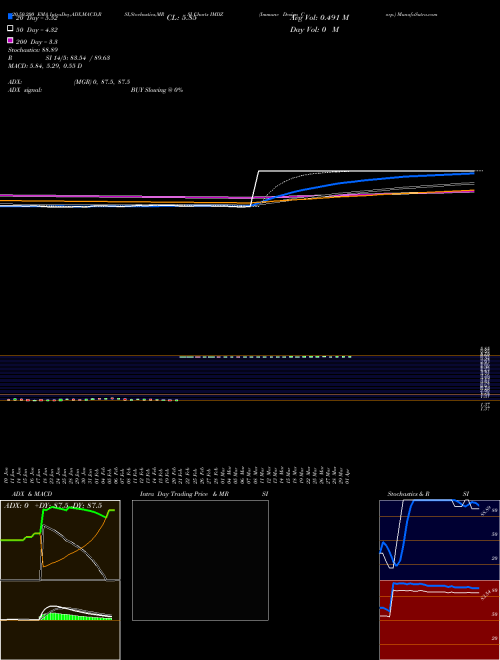Click the '200 Day = 3.3' moving average label
The width and height of the screenshot is (500, 660).
point(37,41)
